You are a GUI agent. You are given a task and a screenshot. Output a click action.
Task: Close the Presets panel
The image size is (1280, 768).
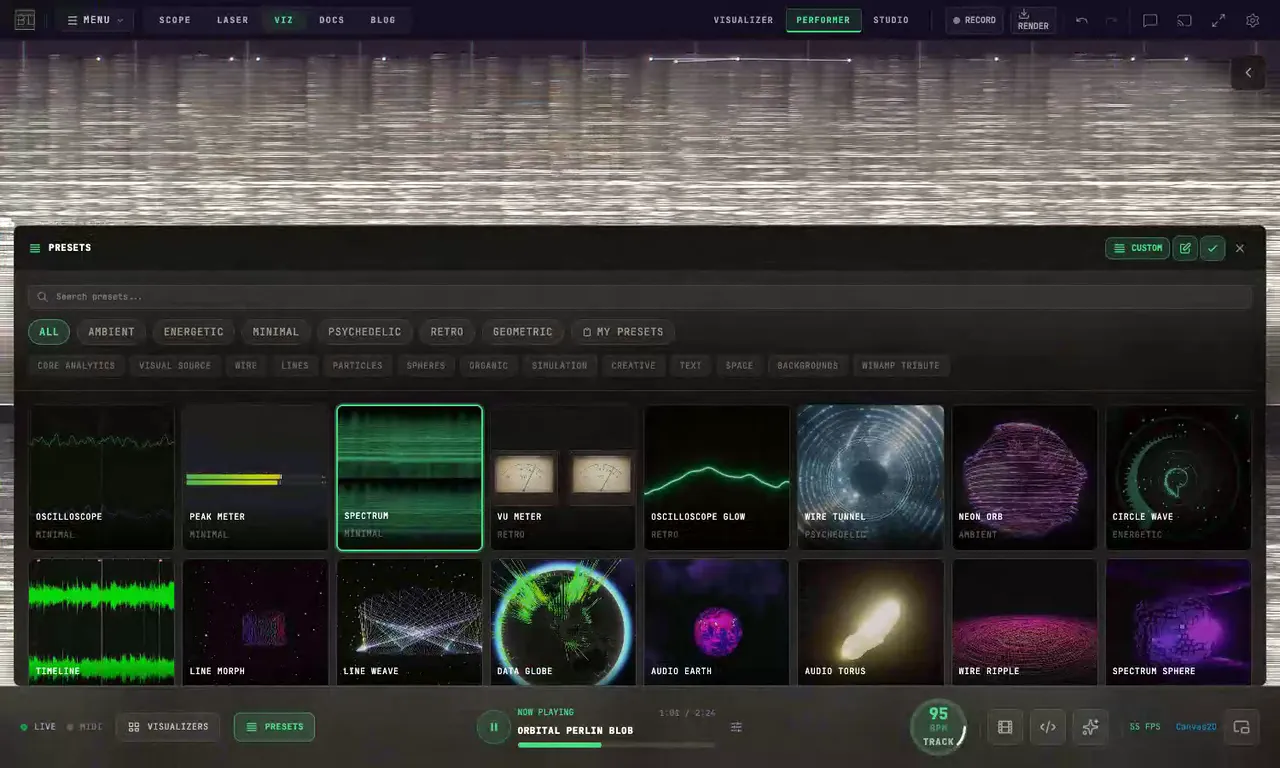coord(1240,248)
